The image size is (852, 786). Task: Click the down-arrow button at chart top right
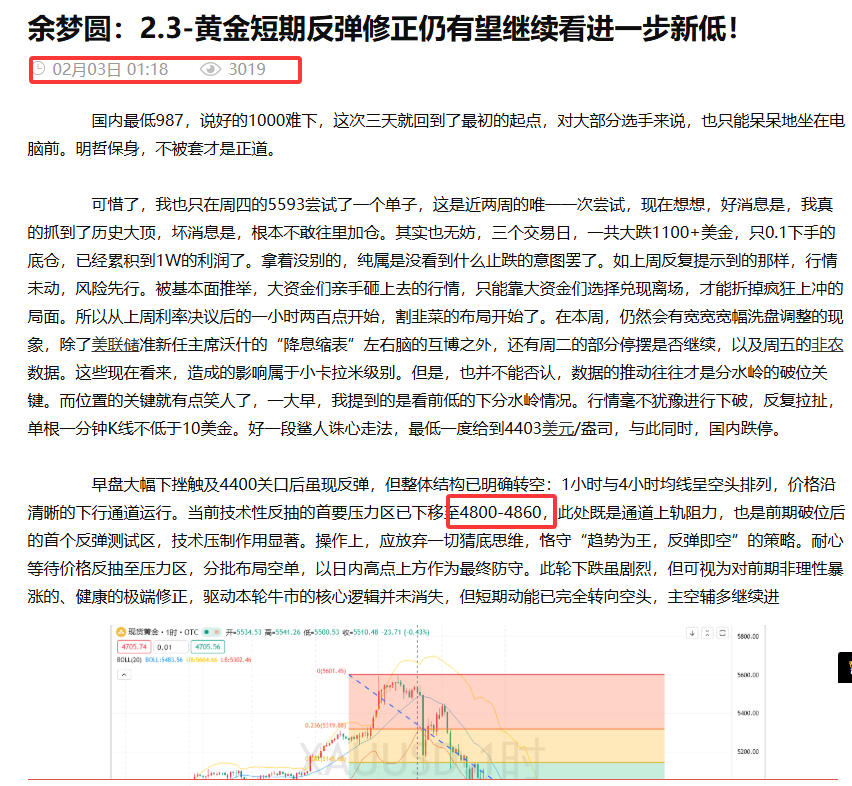(692, 633)
